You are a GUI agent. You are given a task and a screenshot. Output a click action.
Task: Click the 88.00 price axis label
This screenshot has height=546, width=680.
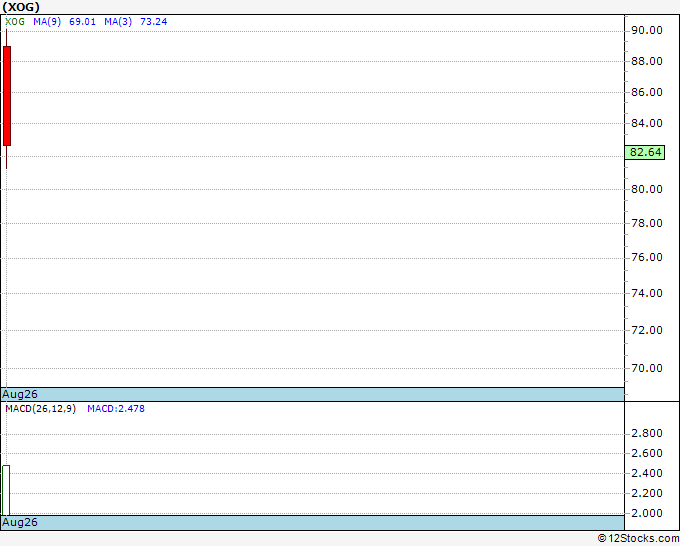pyautogui.click(x=647, y=61)
